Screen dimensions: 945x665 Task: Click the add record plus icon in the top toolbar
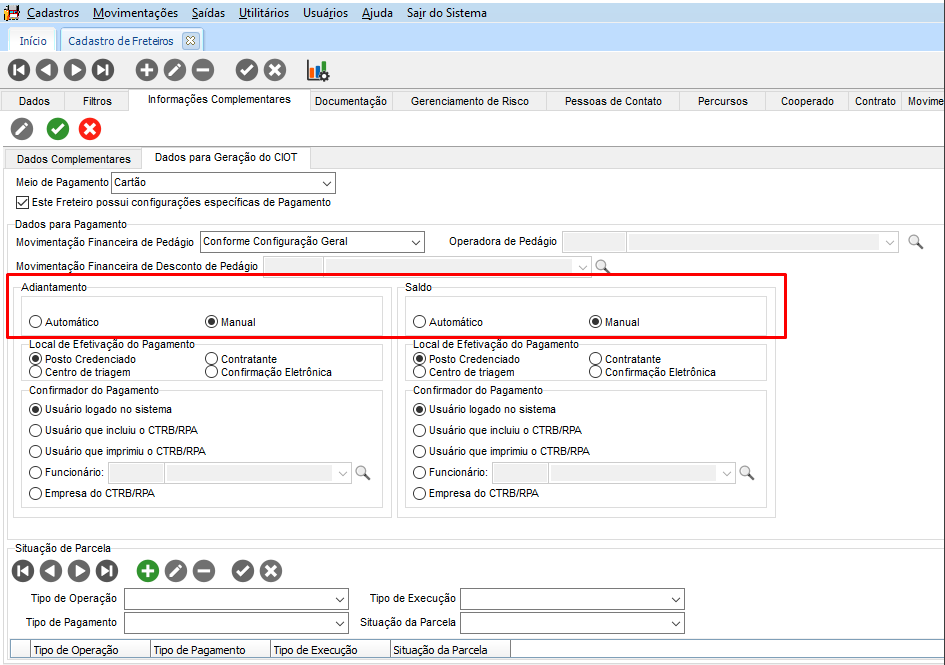tap(147, 70)
